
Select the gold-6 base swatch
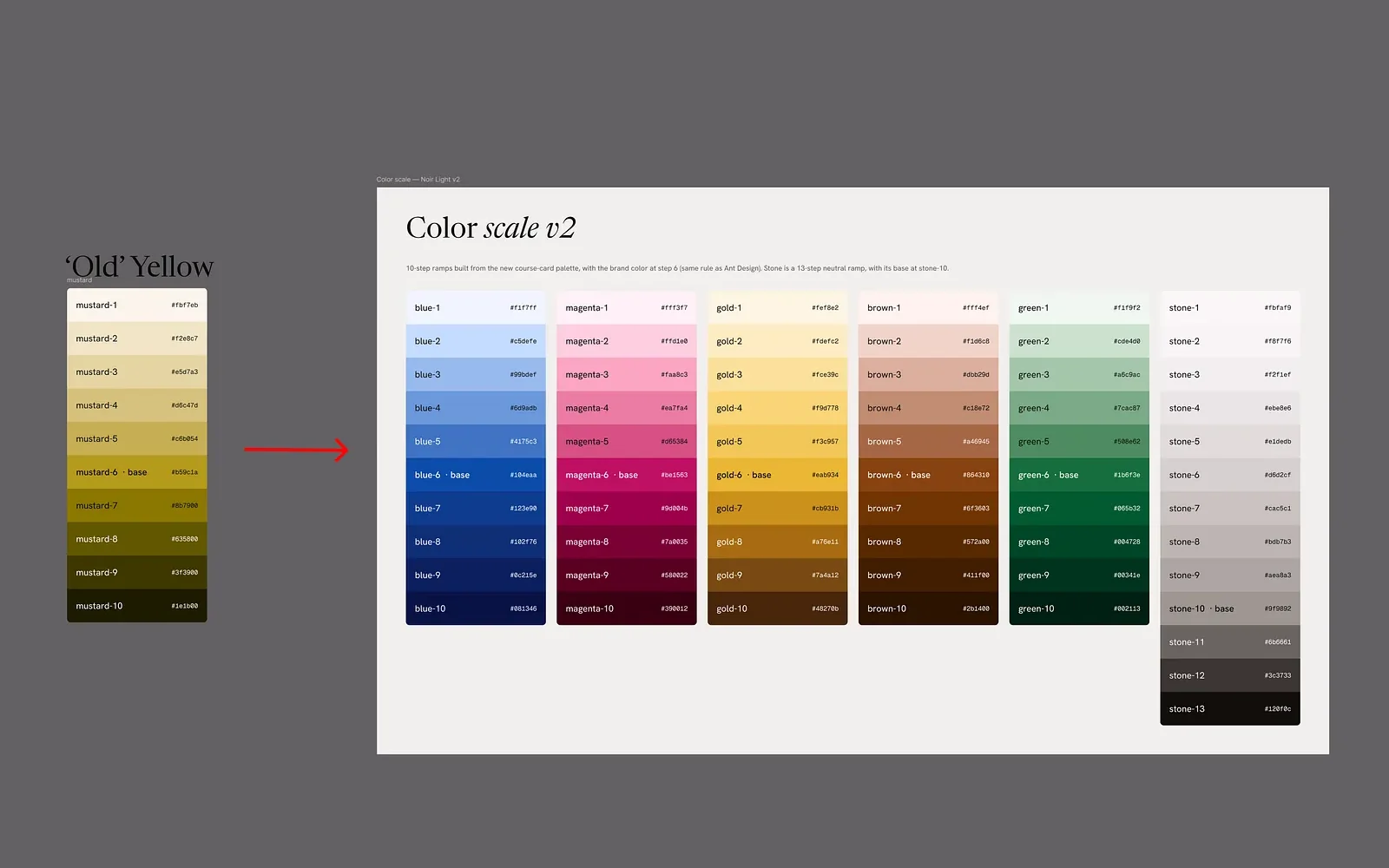(778, 475)
